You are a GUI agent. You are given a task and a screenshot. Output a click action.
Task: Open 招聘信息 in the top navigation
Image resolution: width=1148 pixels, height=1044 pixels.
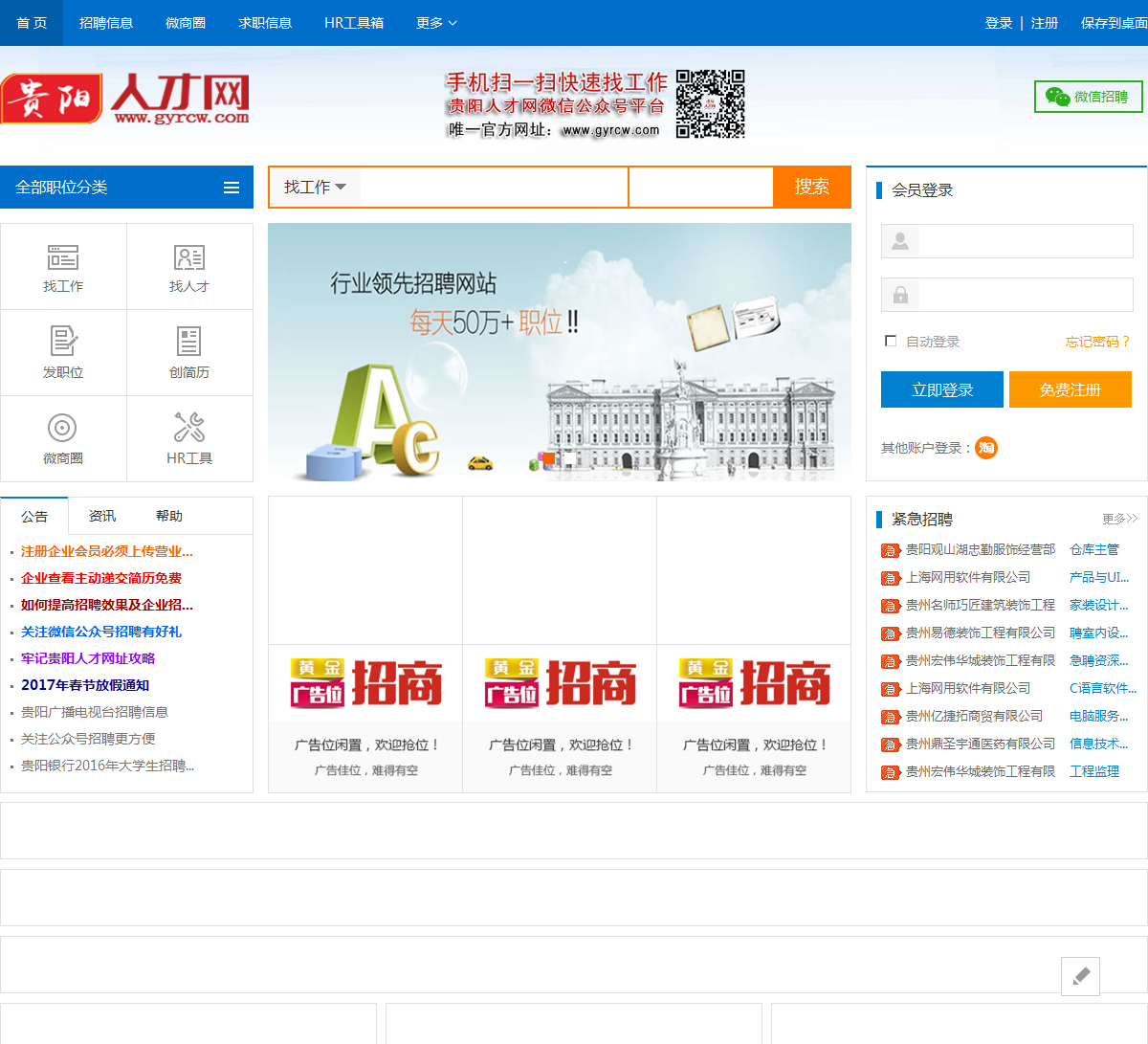106,23
